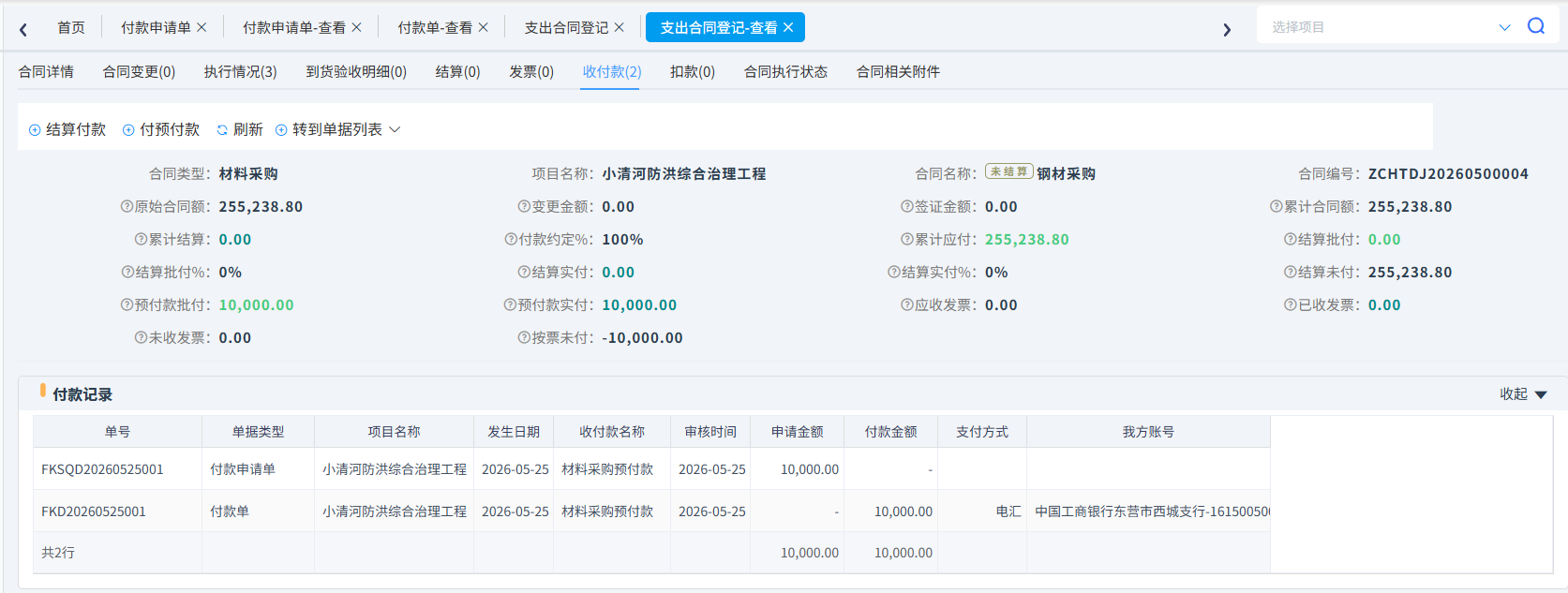Image resolution: width=1568 pixels, height=593 pixels.
Task: Click the help icon beside 累计应付
Action: tap(906, 239)
